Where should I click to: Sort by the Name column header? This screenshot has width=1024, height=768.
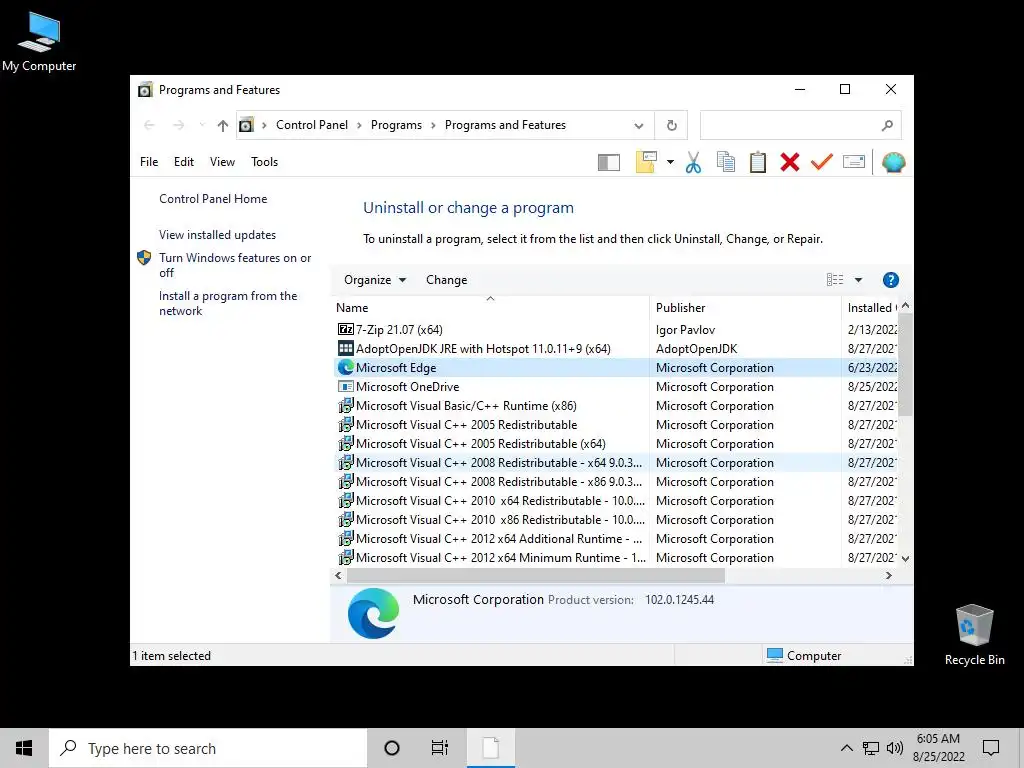[x=490, y=308]
